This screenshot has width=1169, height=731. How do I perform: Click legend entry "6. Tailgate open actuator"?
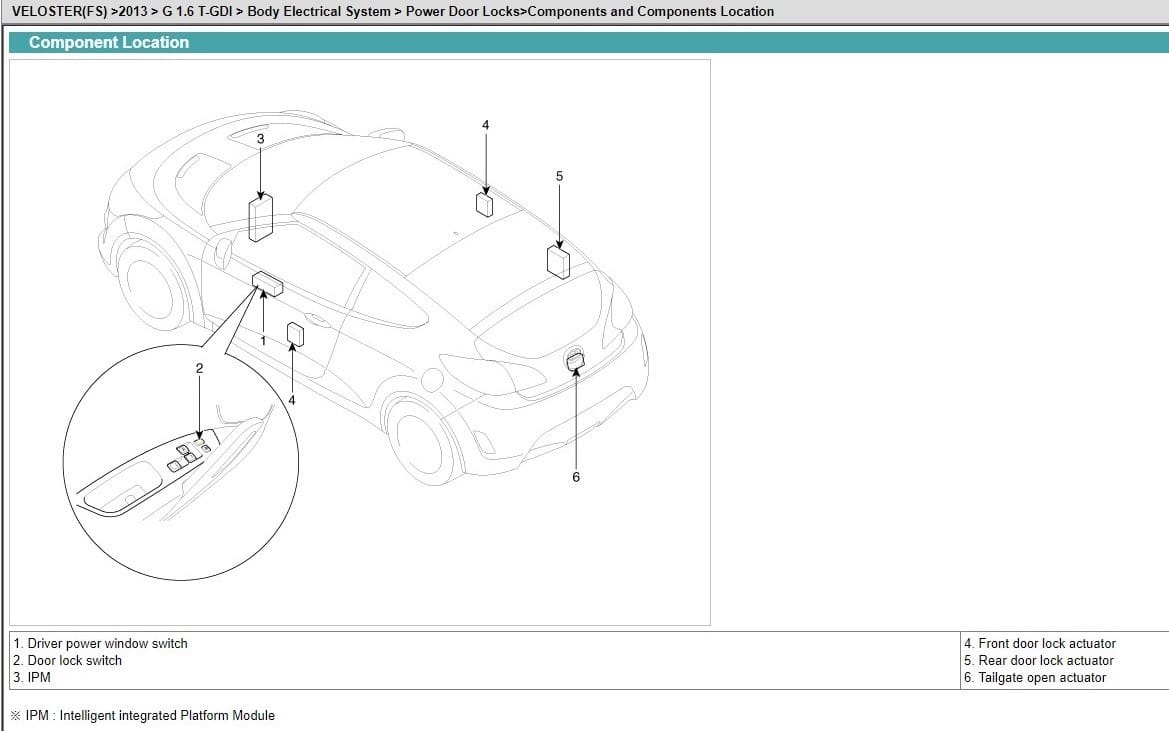(1035, 677)
